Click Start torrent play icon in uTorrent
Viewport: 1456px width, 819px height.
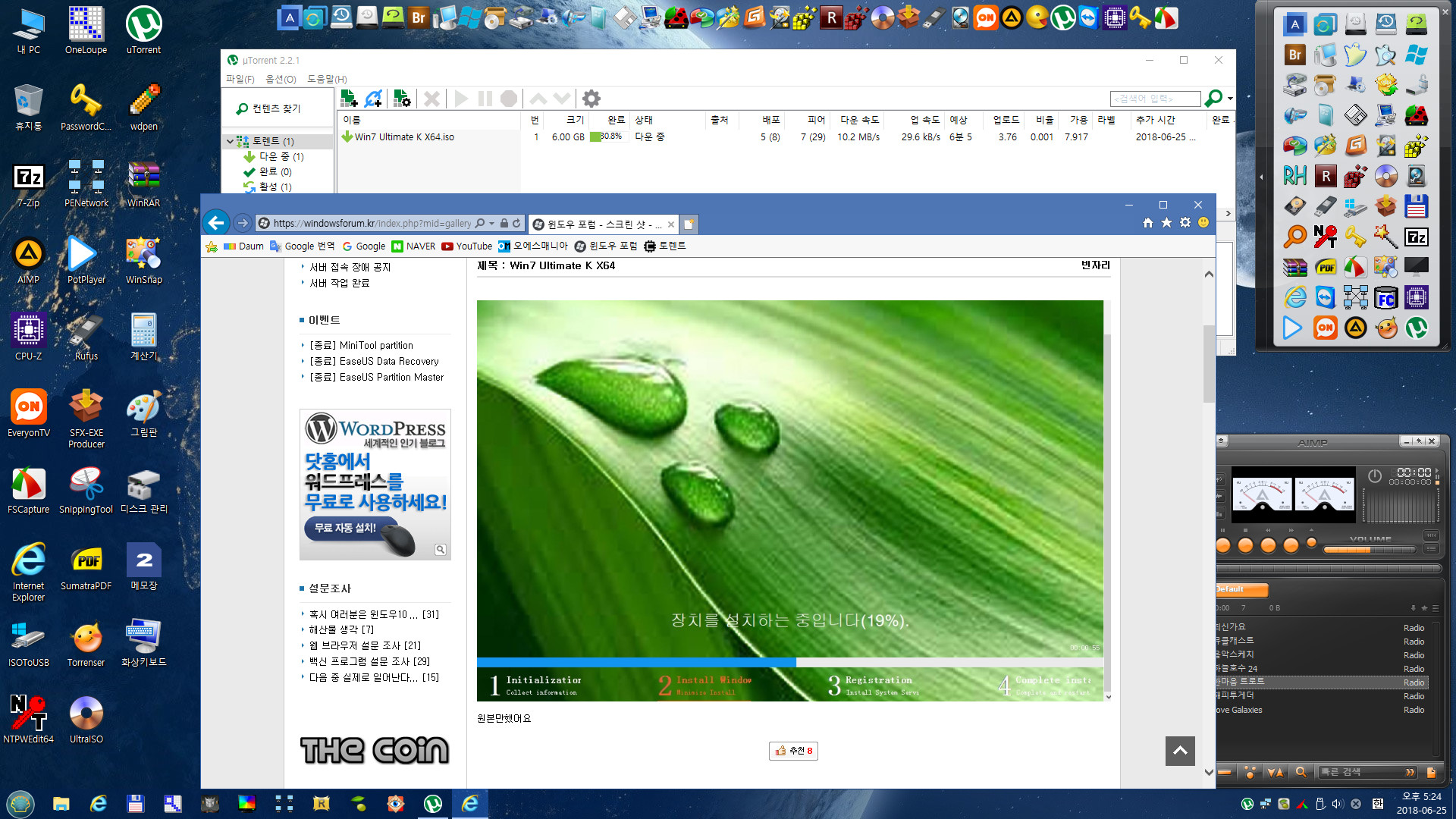point(461,99)
